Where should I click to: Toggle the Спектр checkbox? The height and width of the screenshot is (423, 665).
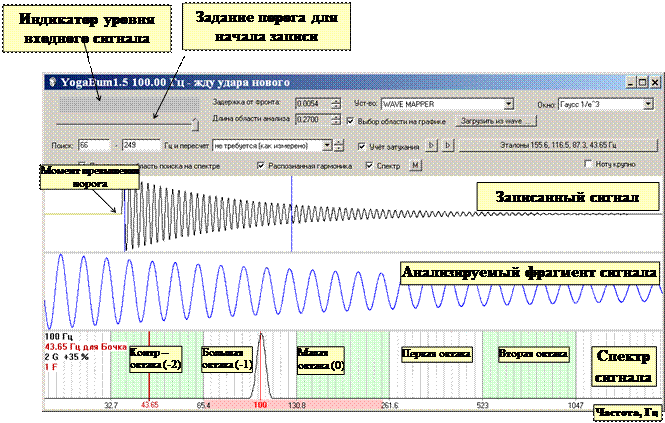coord(367,165)
